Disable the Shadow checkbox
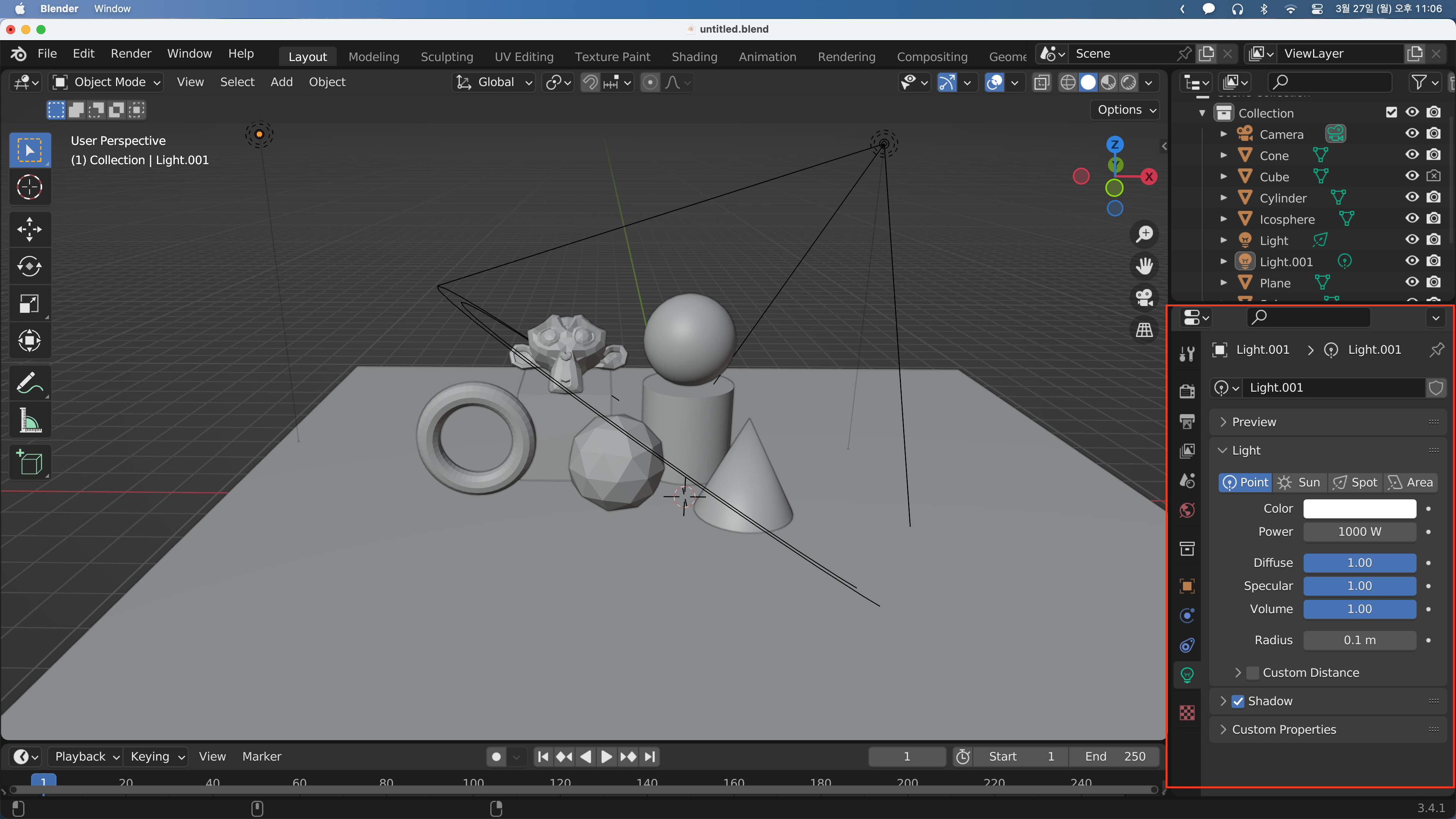 [x=1238, y=701]
